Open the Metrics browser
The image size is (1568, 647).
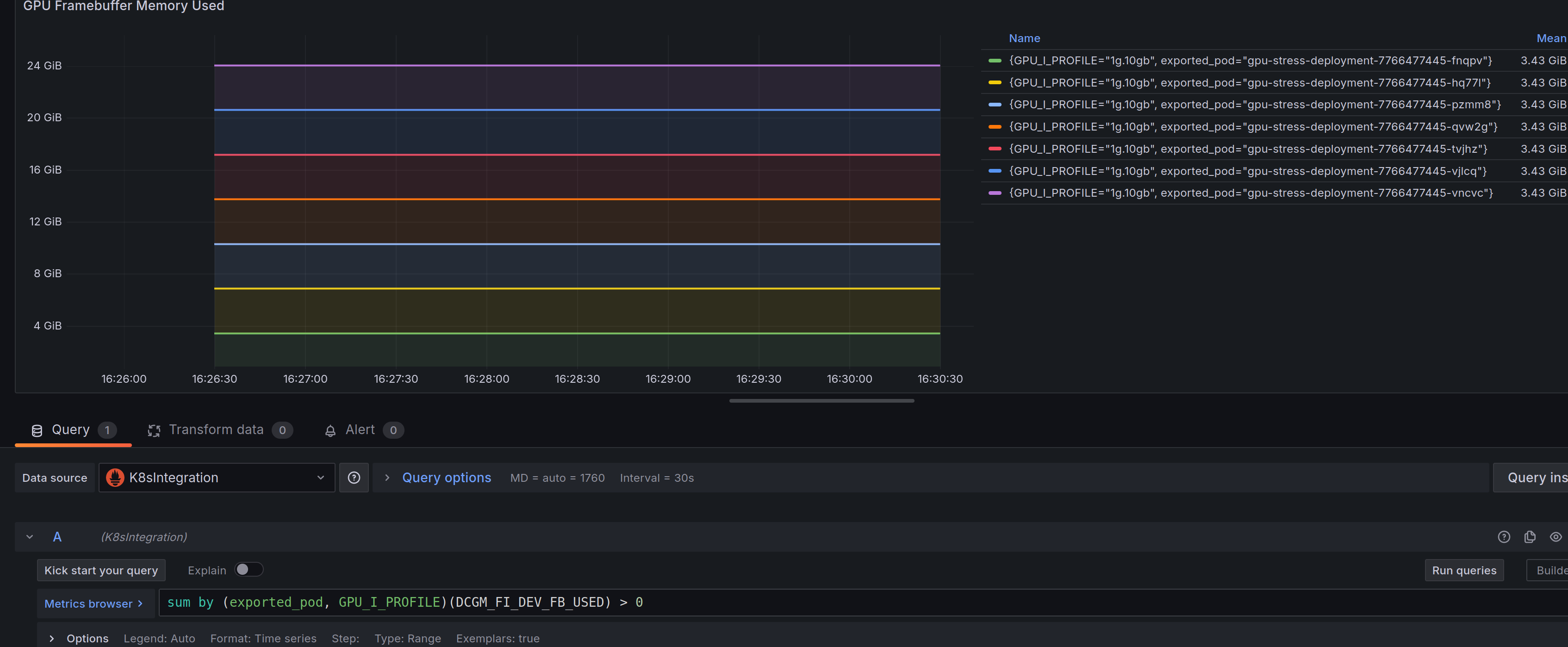[x=94, y=604]
